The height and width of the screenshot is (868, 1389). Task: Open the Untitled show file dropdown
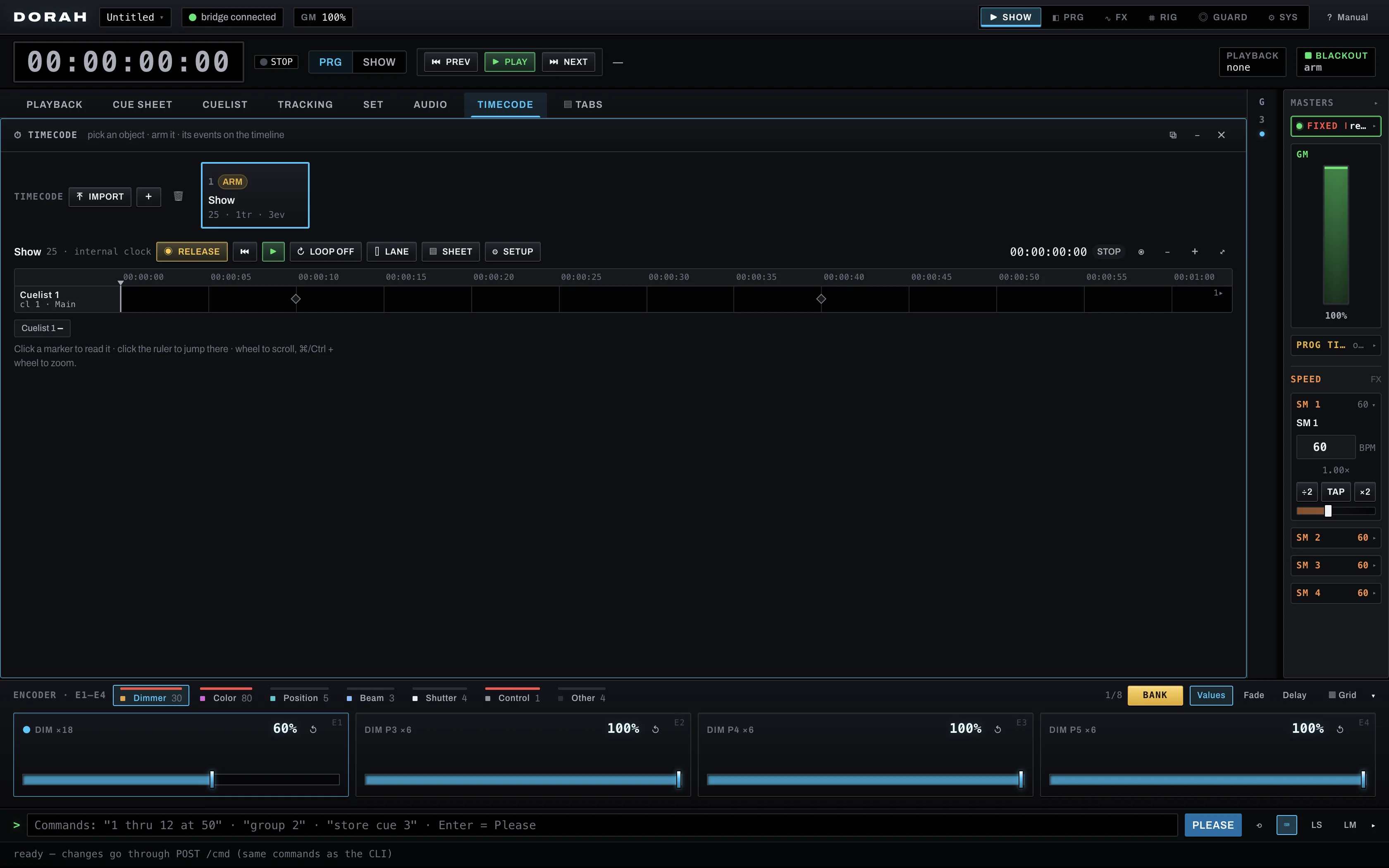tap(135, 17)
